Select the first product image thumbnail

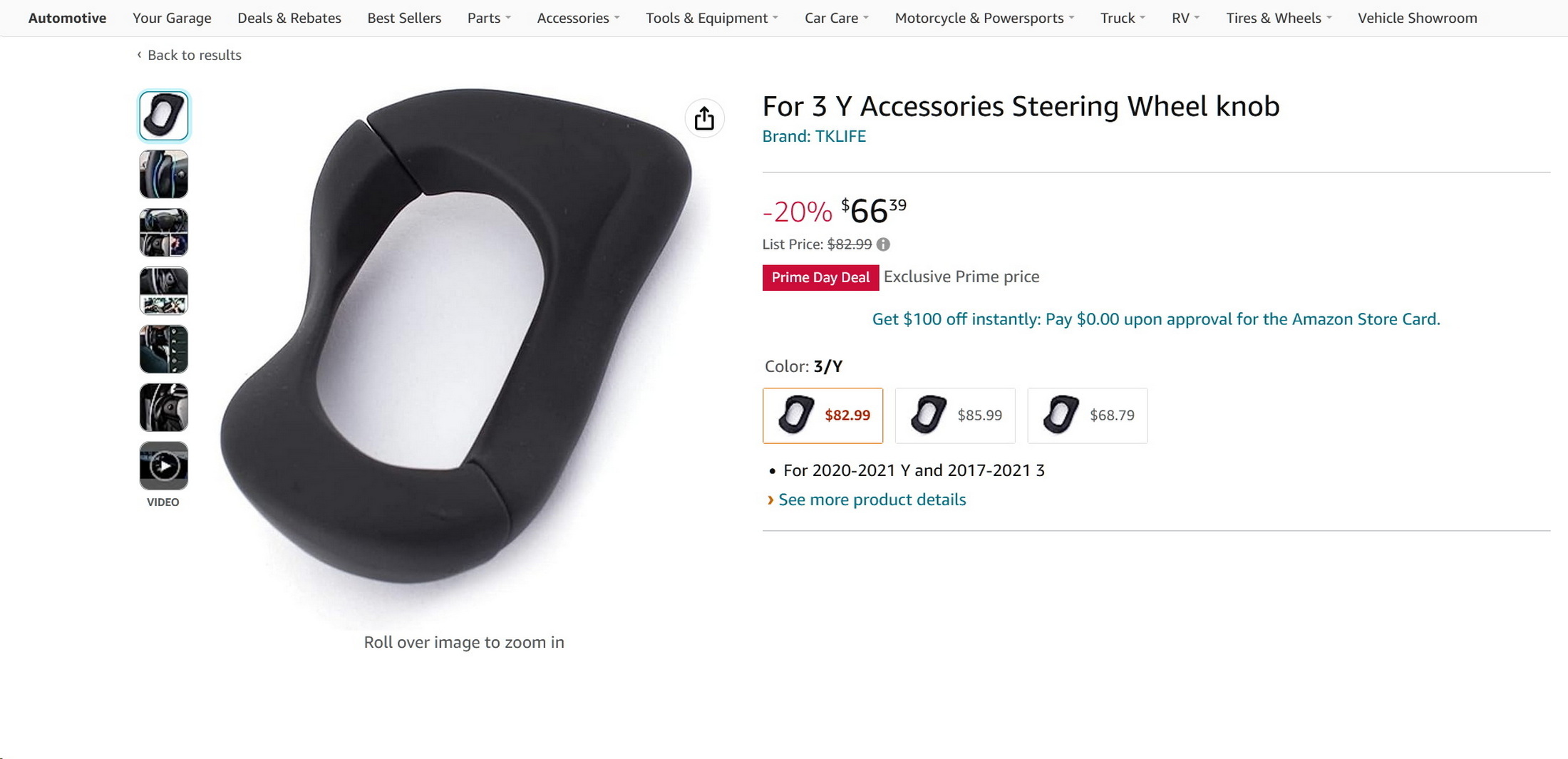pyautogui.click(x=164, y=115)
